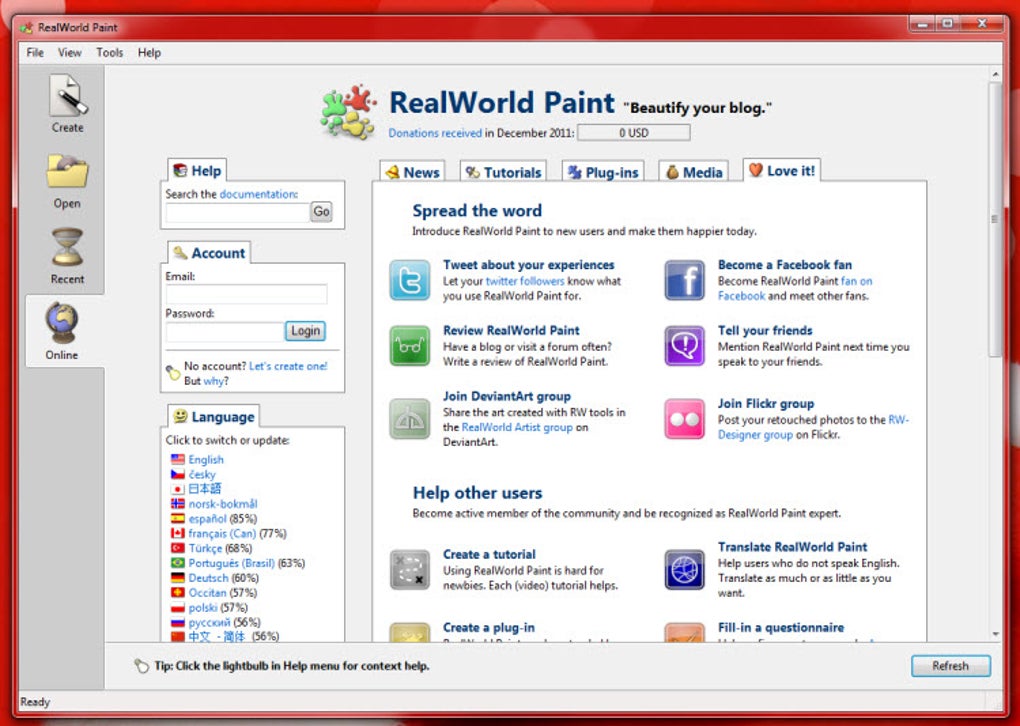Open the Tools menu
1020x726 pixels.
coord(110,53)
